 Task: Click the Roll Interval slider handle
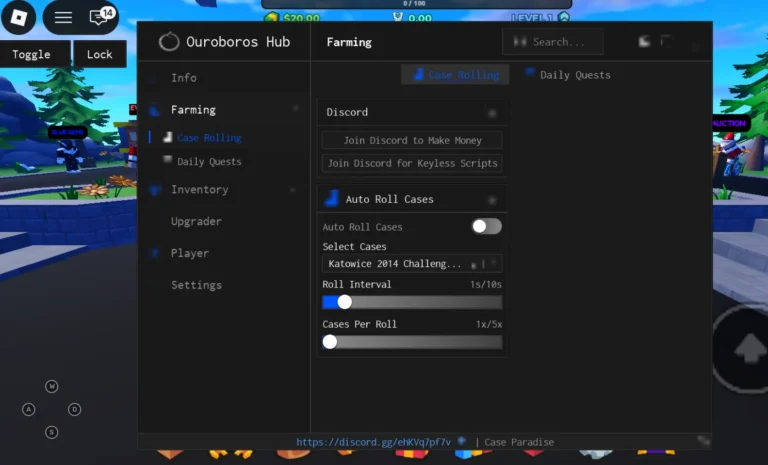pyautogui.click(x=344, y=302)
